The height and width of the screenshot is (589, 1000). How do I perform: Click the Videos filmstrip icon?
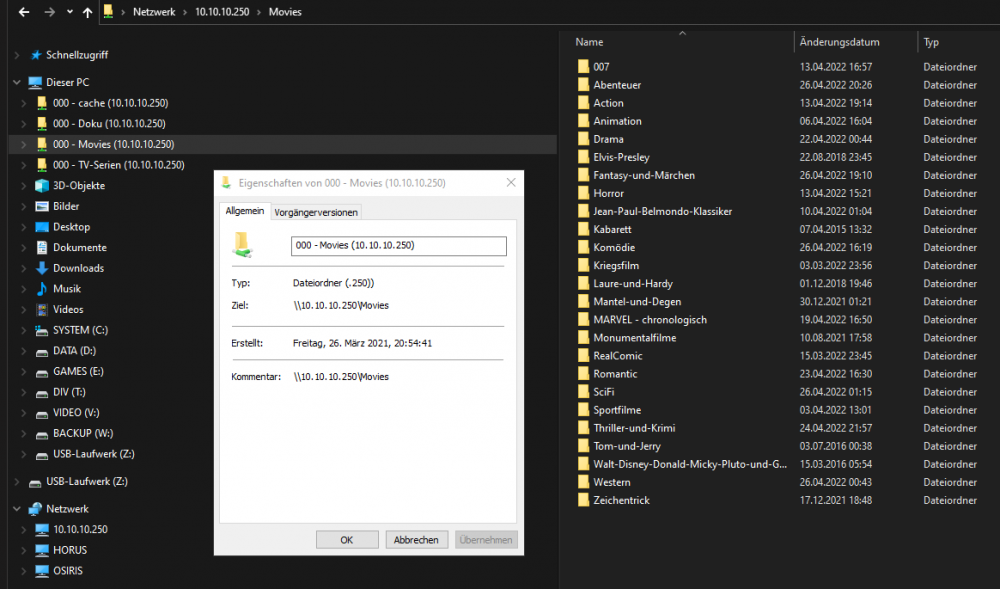42,310
